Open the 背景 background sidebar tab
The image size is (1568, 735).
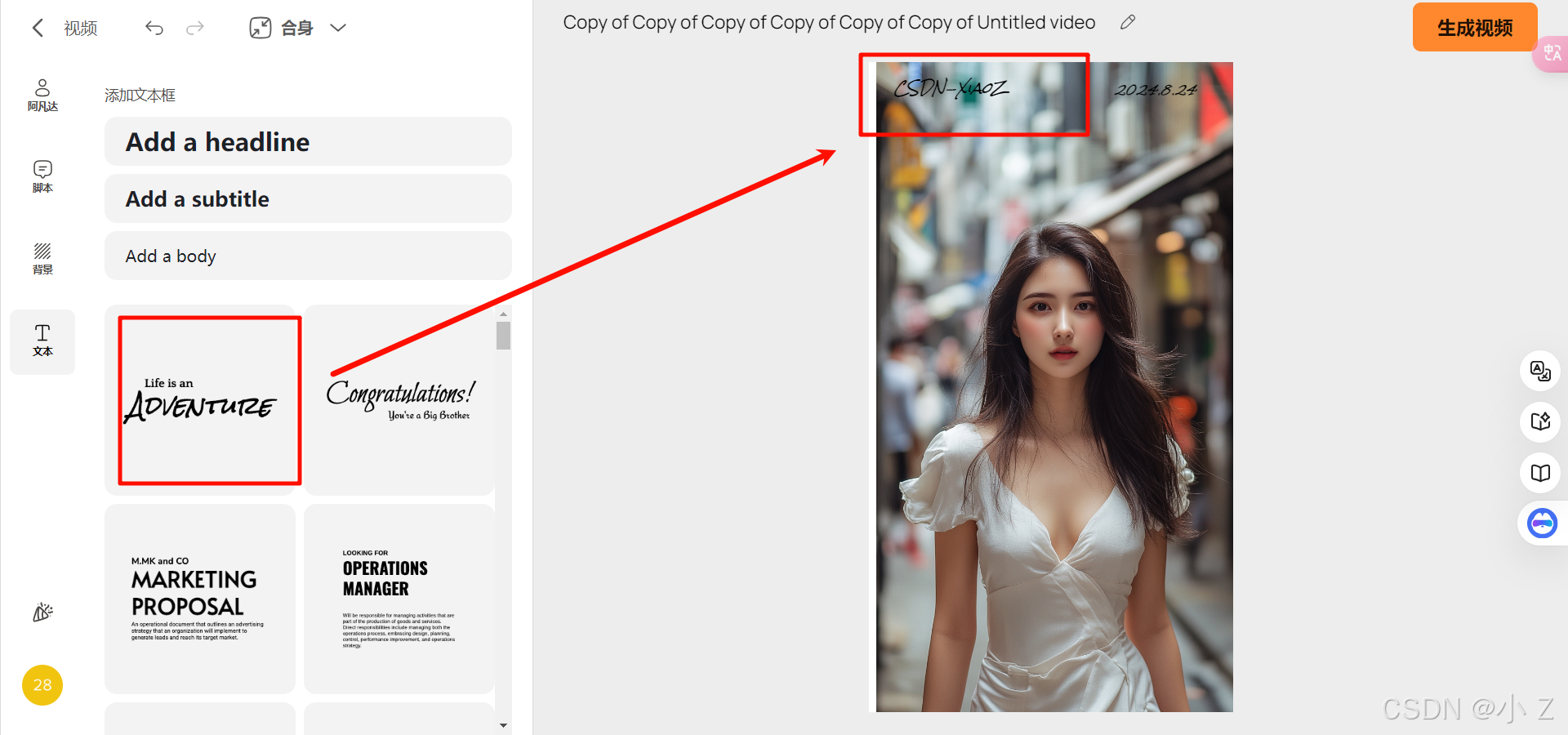(42, 258)
